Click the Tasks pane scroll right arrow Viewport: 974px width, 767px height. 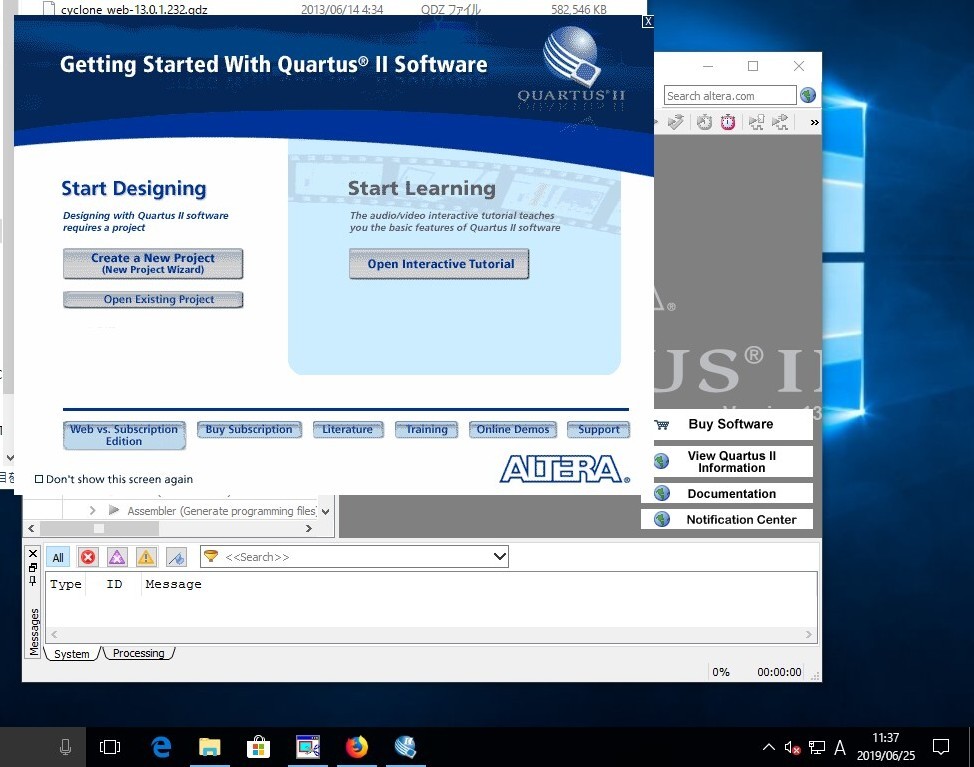(x=309, y=529)
